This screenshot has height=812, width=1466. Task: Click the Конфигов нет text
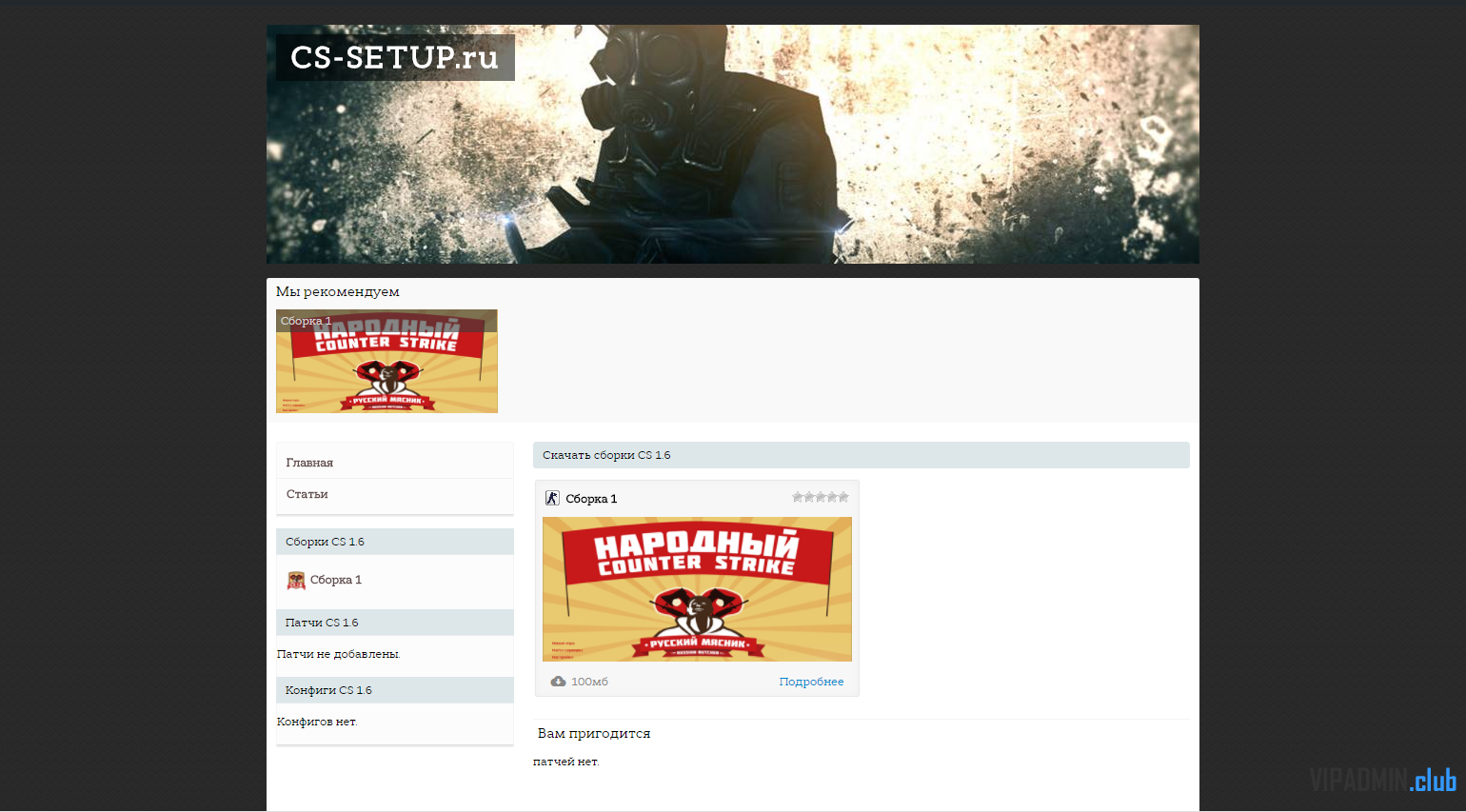317,722
